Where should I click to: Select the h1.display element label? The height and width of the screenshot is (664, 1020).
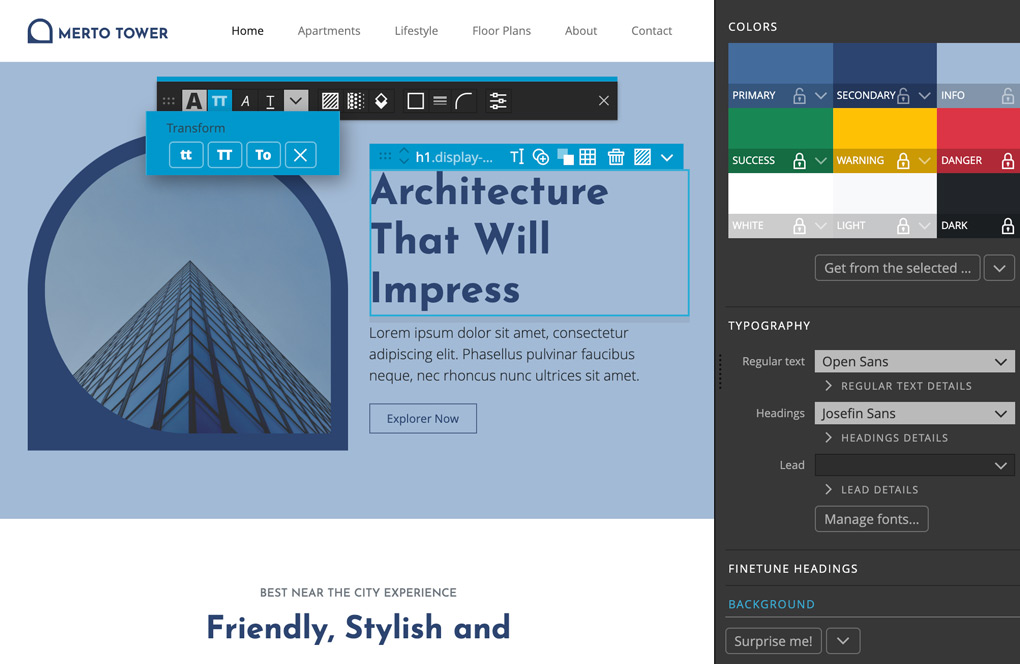click(x=454, y=157)
